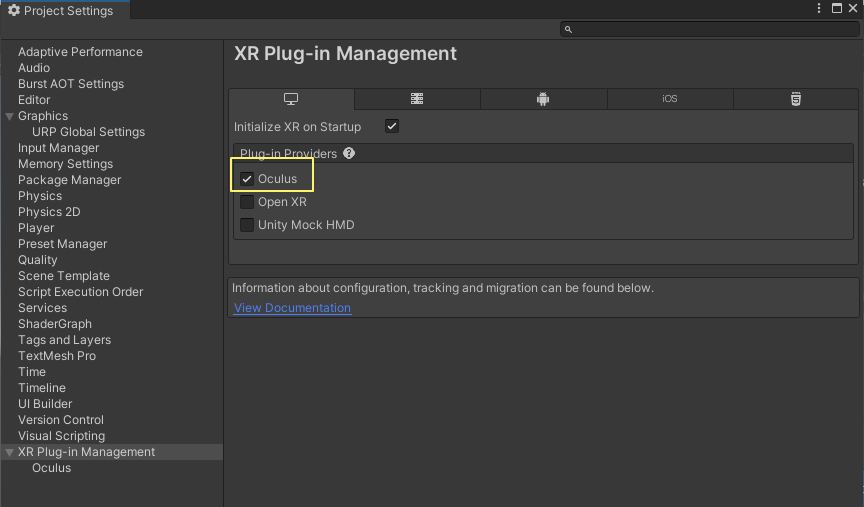
Task: Select ShaderGraph settings
Action: tap(55, 323)
